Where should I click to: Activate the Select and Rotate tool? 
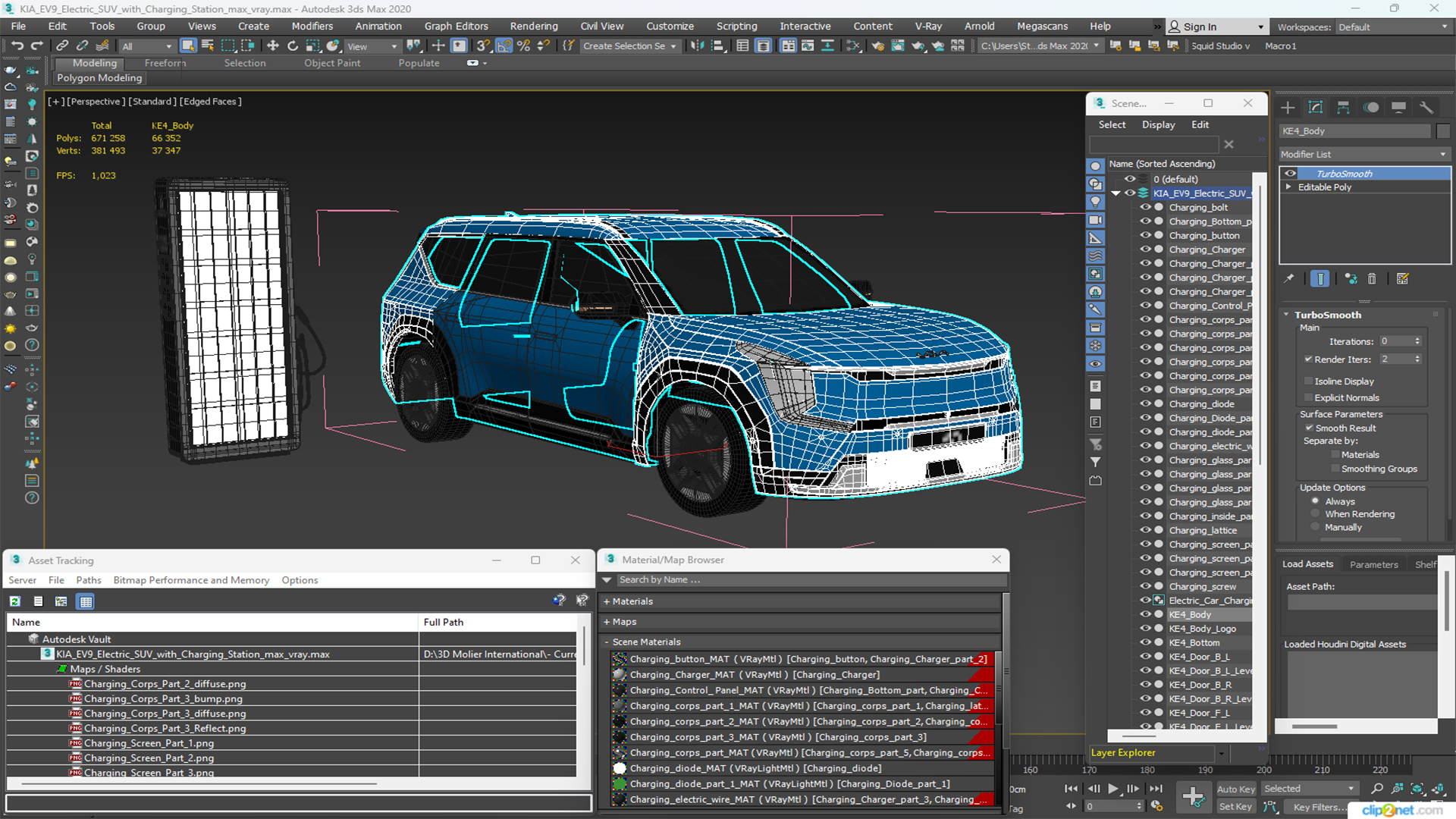pyautogui.click(x=293, y=46)
